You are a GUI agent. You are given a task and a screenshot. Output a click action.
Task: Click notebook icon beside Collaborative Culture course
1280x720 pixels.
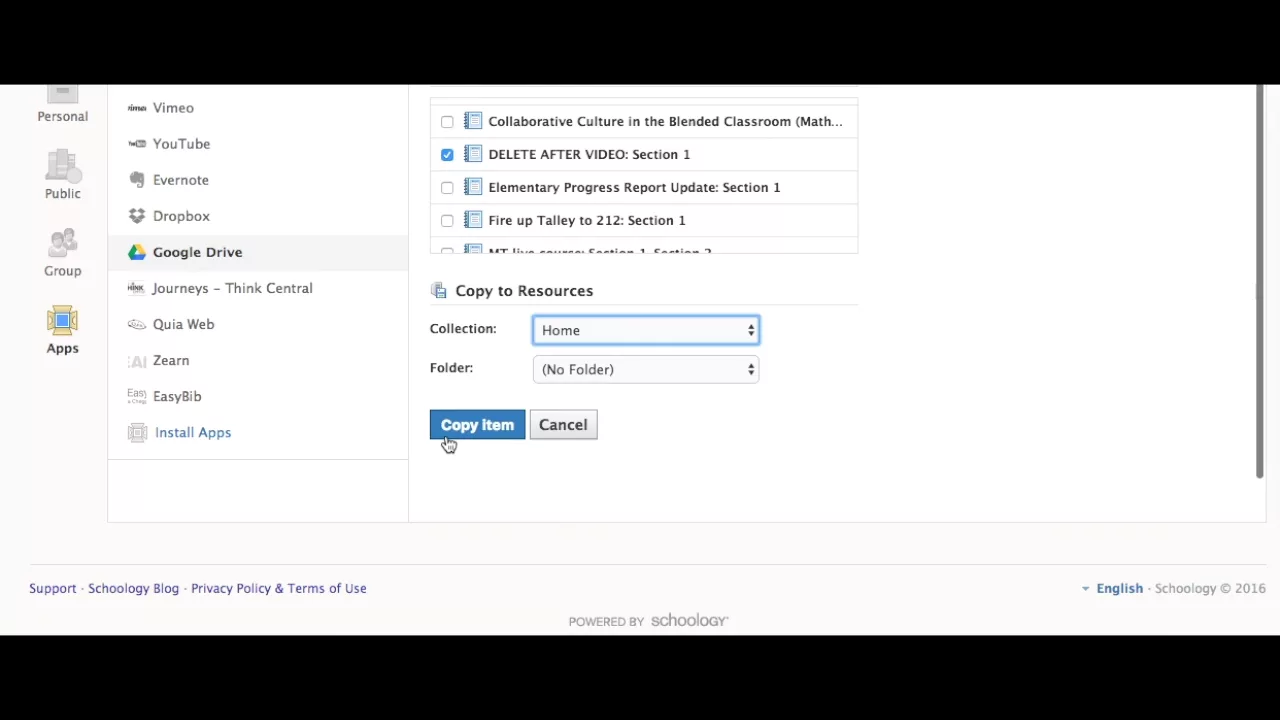tap(473, 121)
